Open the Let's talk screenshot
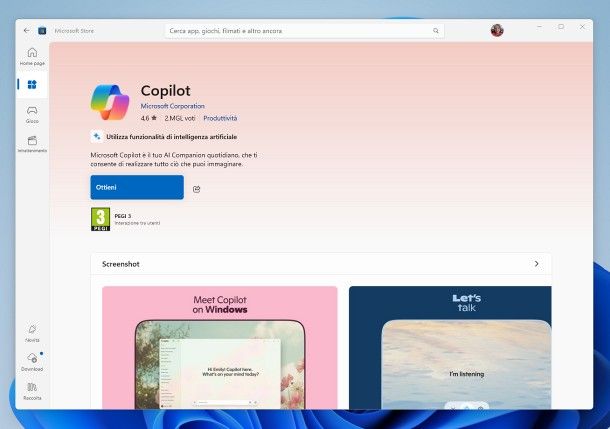The height and width of the screenshot is (429, 610). (x=450, y=347)
